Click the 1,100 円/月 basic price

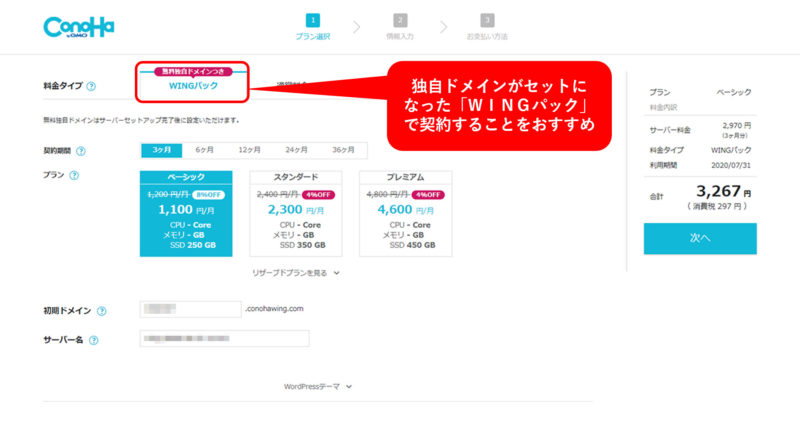tap(186, 210)
